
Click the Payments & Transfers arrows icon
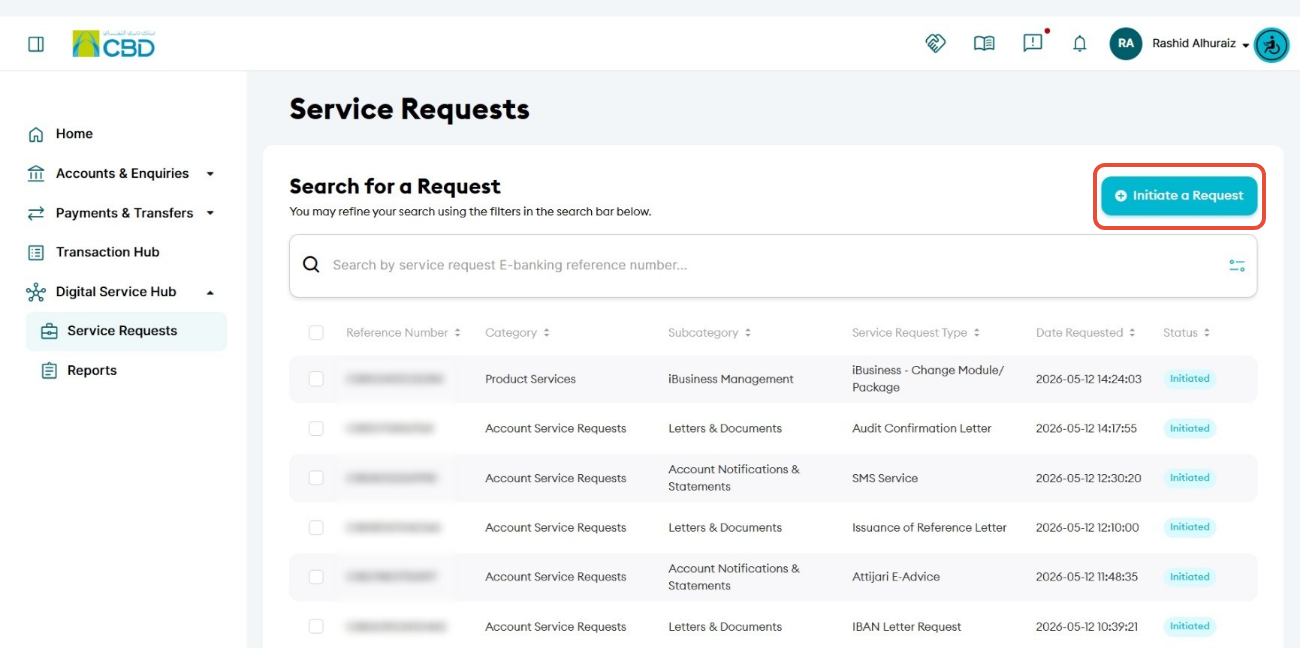(36, 213)
